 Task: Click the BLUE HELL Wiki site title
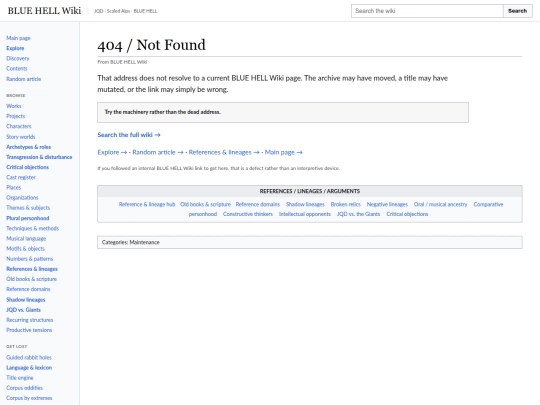44,11
